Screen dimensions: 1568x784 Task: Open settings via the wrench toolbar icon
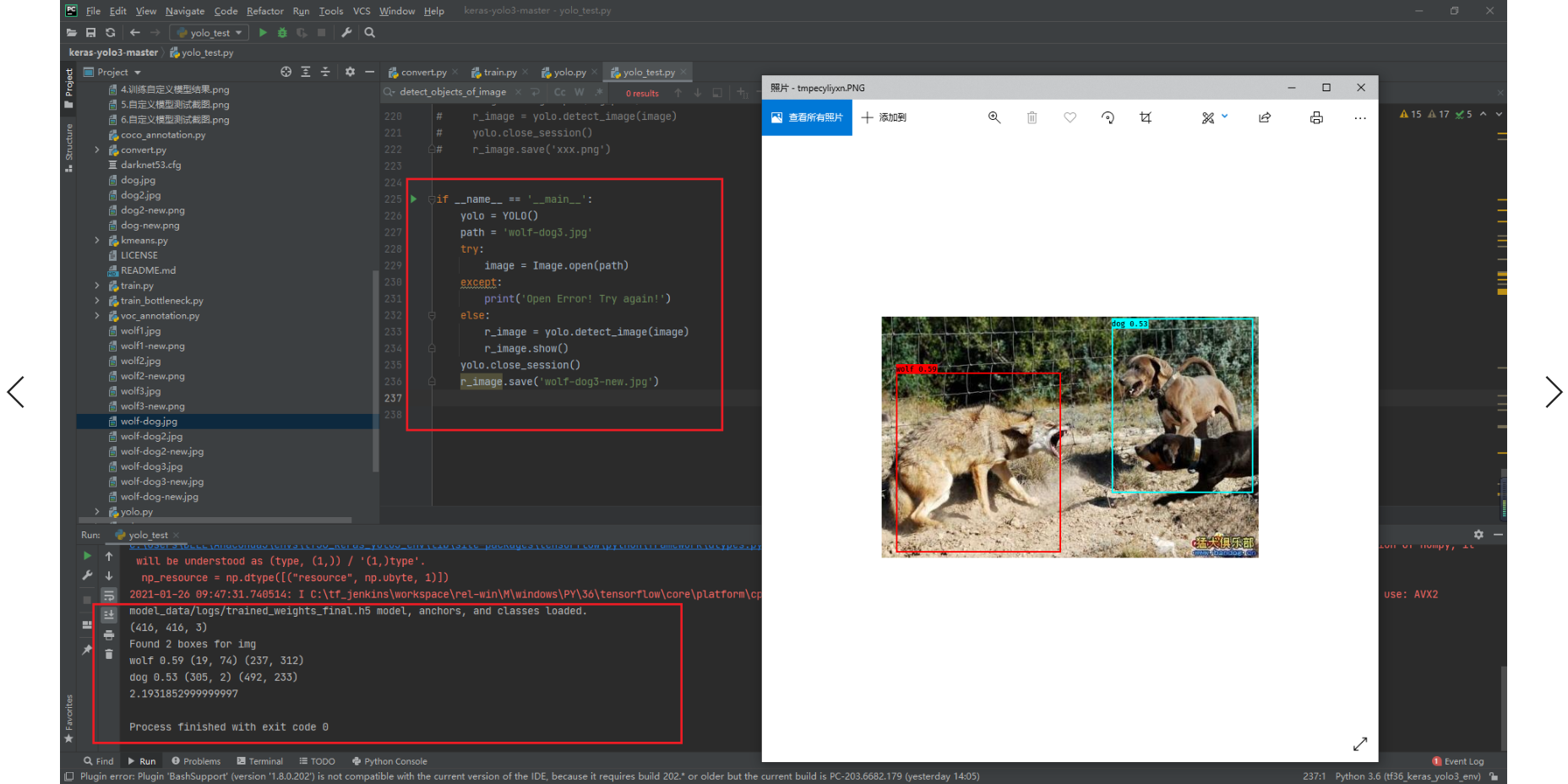[x=346, y=33]
